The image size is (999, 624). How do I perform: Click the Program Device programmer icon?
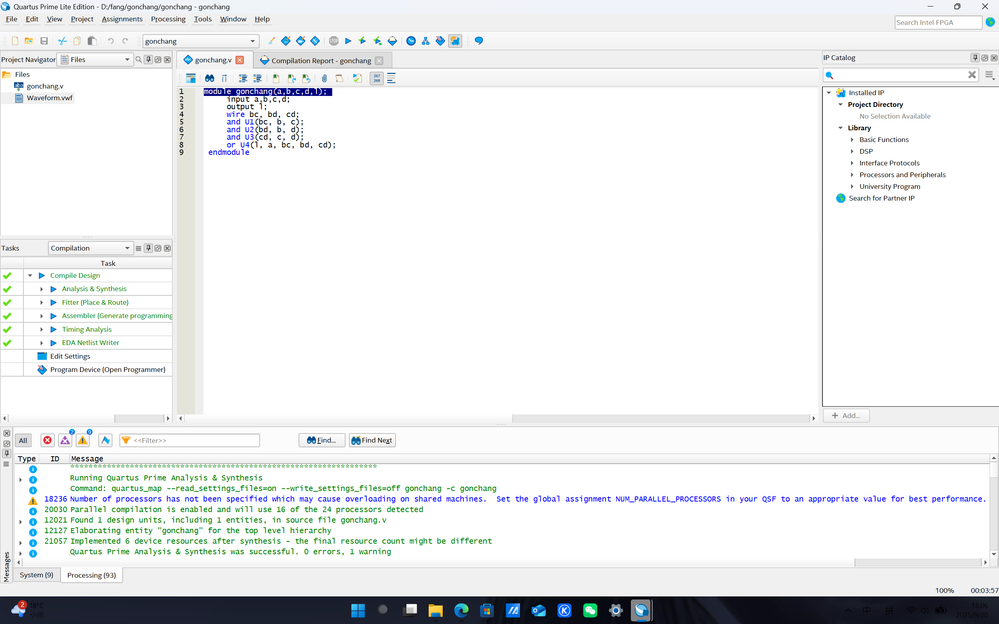click(x=42, y=370)
